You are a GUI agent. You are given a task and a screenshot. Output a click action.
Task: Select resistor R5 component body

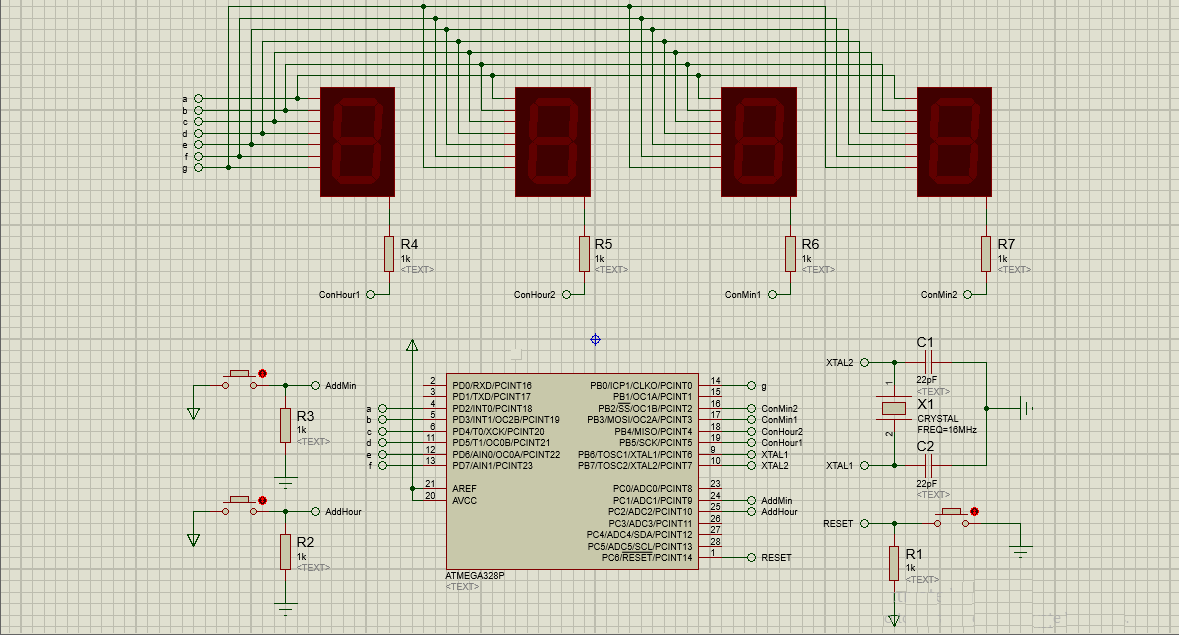tap(584, 254)
